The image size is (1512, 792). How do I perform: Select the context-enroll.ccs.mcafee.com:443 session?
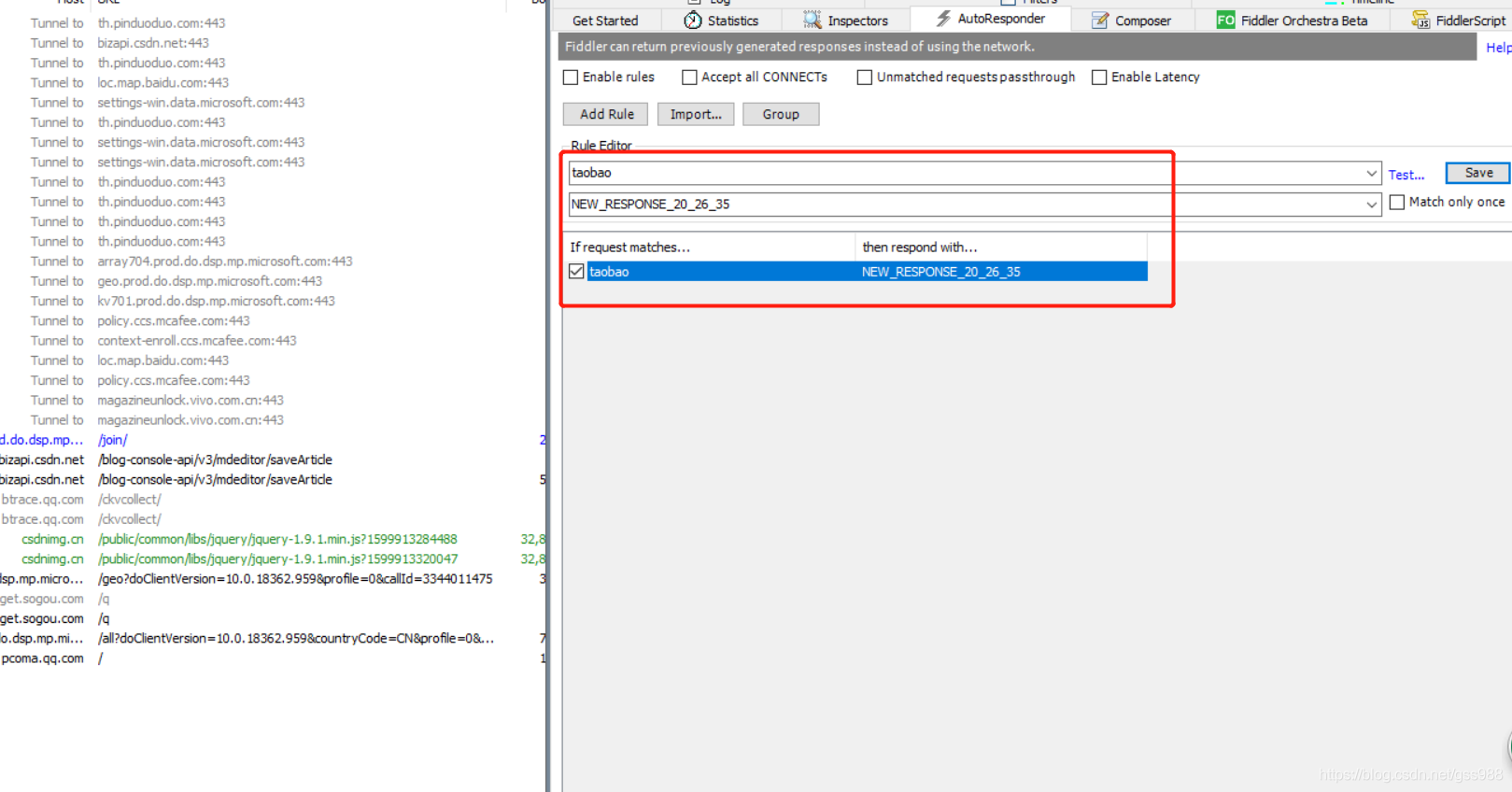coord(271,341)
